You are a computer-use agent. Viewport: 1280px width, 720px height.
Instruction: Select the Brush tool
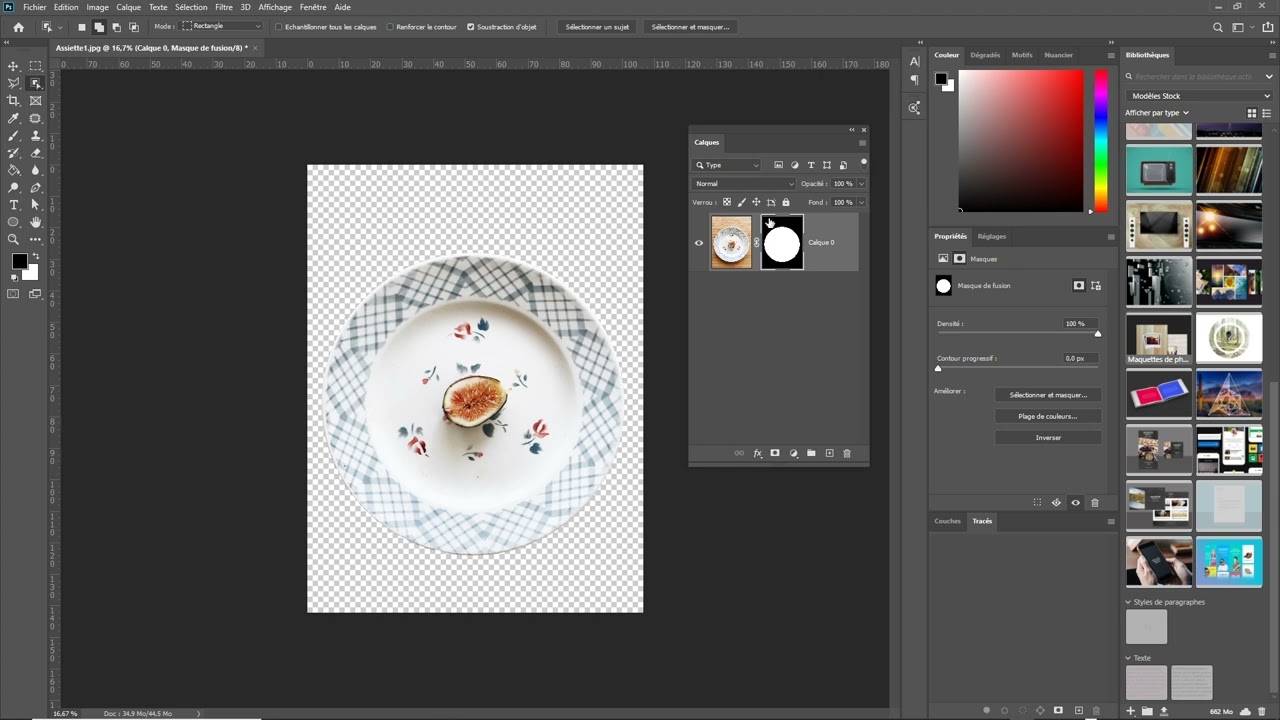(14, 136)
